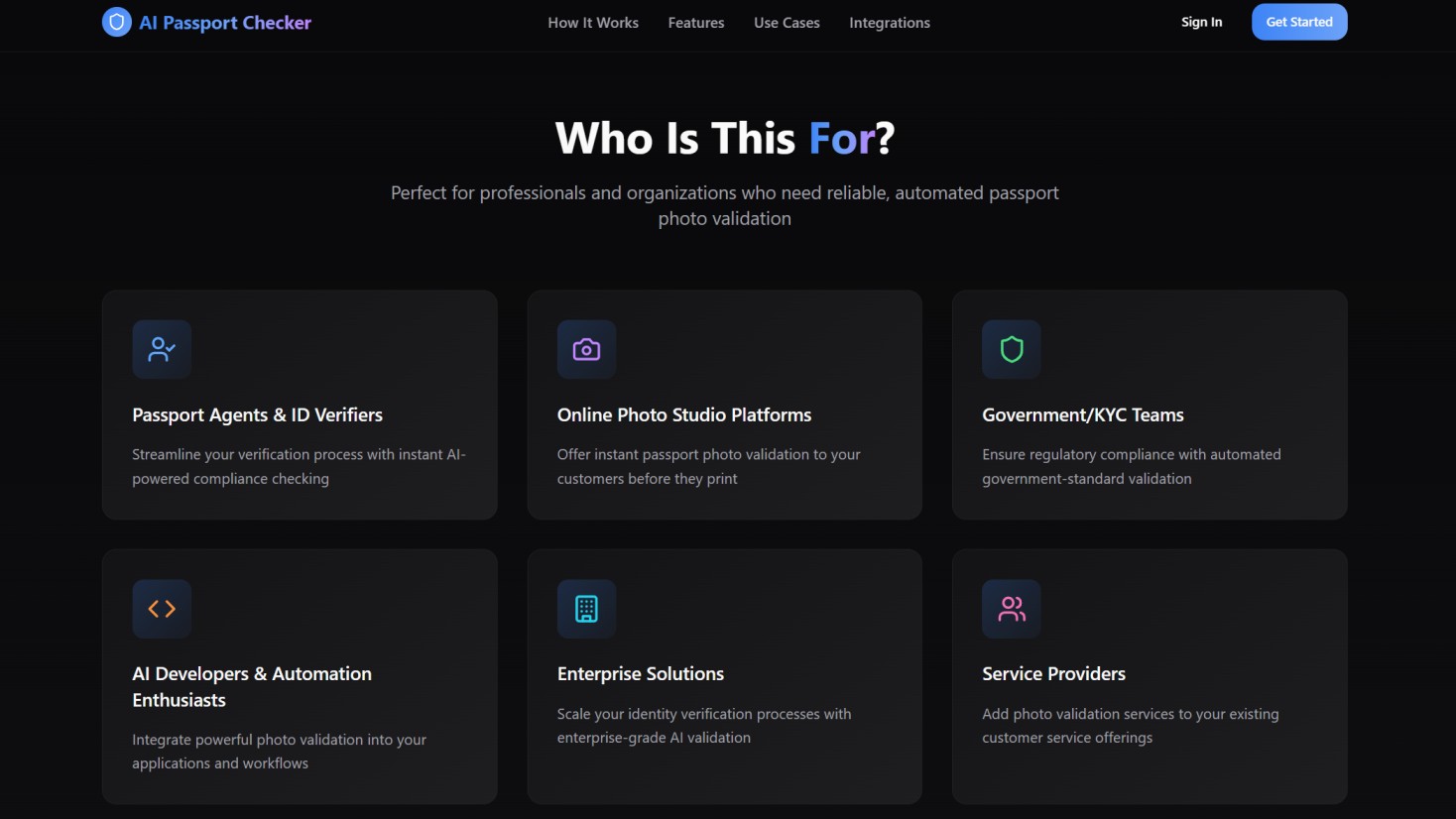The width and height of the screenshot is (1456, 819).
Task: Open the How It Works menu item
Action: [593, 23]
